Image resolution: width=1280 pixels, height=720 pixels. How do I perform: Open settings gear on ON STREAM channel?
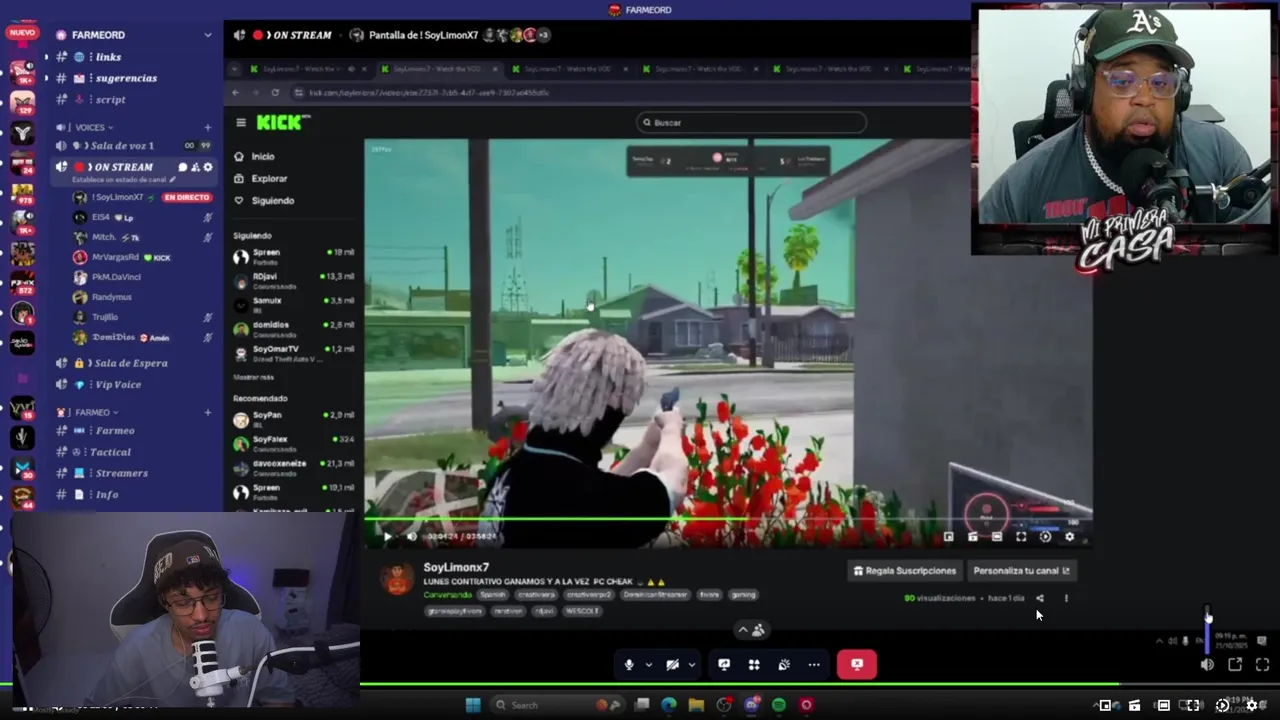[x=208, y=167]
